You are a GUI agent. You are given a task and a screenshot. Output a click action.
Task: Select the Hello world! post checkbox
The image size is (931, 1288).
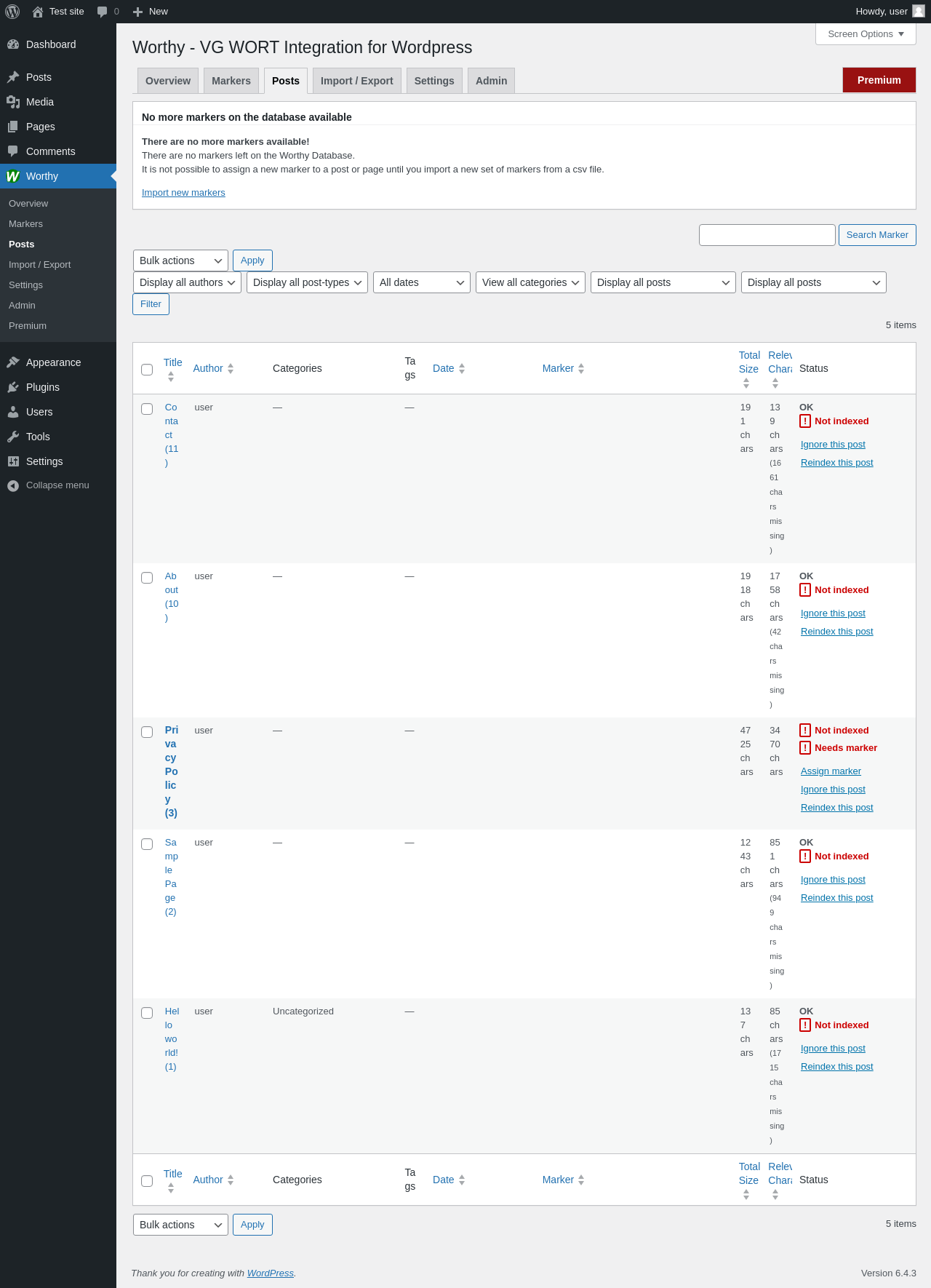point(147,1013)
